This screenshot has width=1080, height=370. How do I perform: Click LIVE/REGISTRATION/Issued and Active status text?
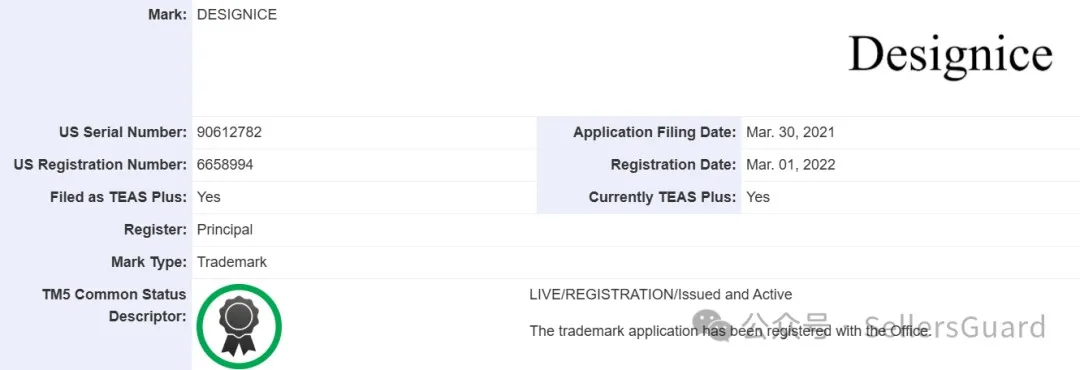[661, 294]
